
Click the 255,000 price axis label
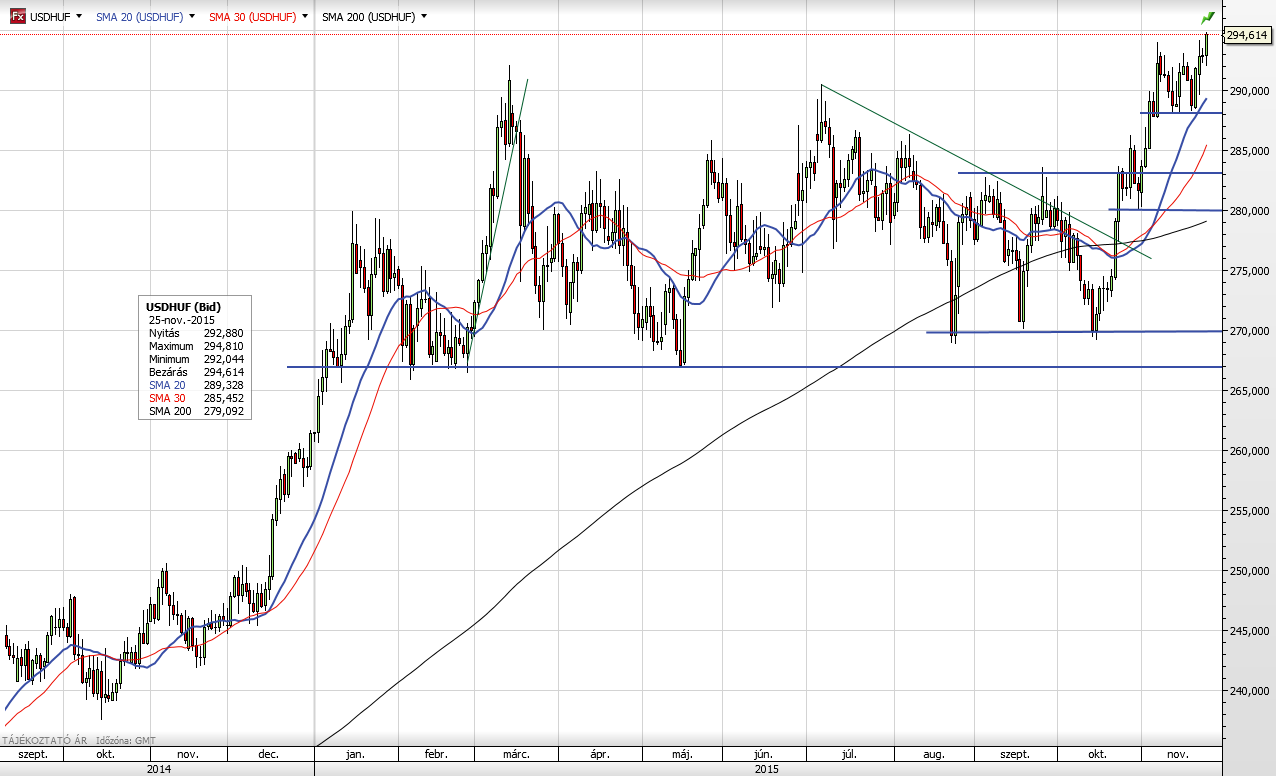[1248, 511]
